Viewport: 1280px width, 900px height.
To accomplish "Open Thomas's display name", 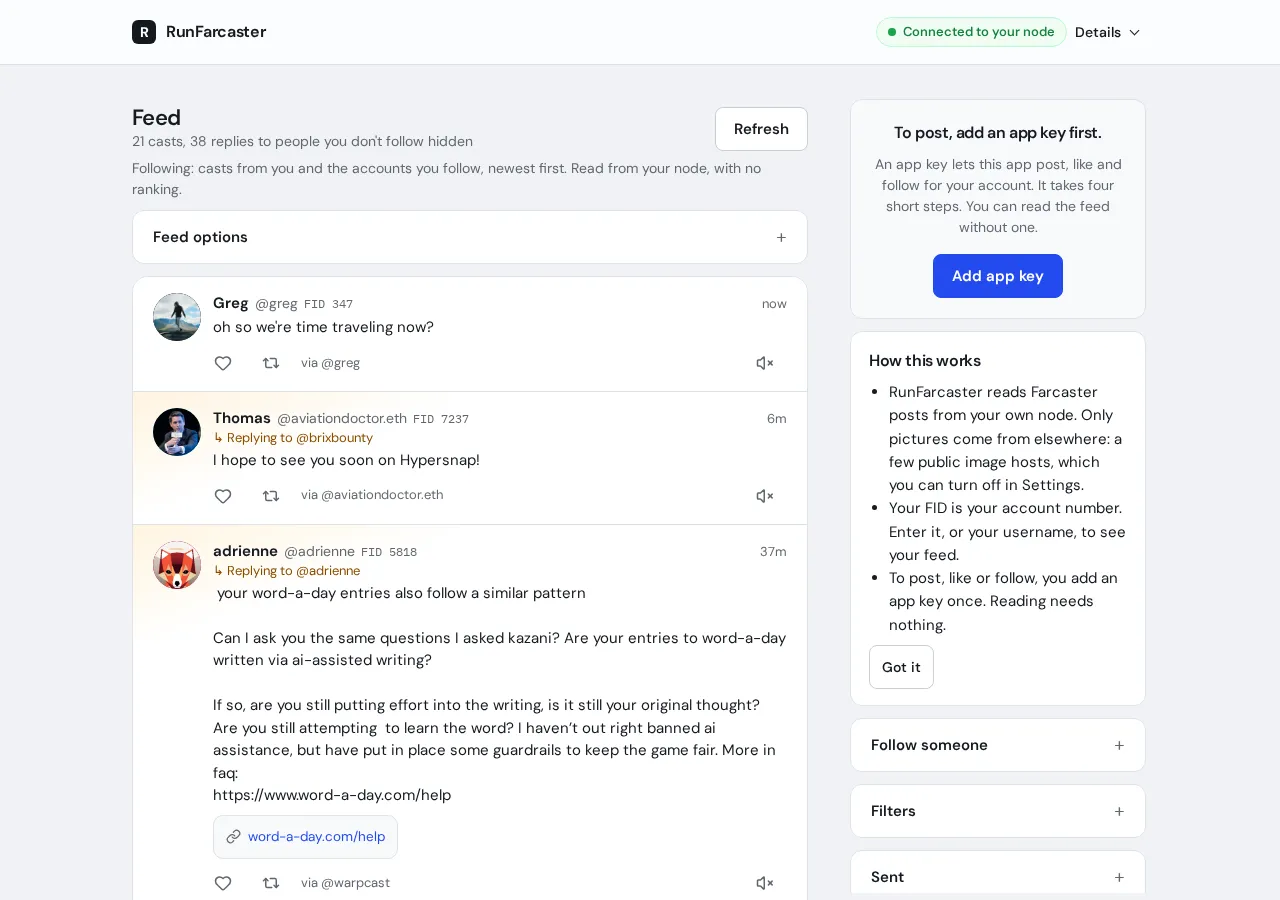I will (x=242, y=418).
